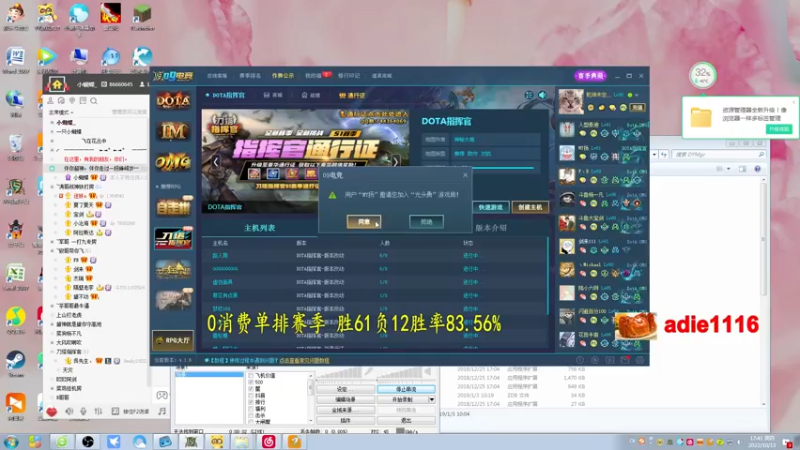Show previous banner with left arrow
The height and width of the screenshot is (450, 800).
point(216,162)
